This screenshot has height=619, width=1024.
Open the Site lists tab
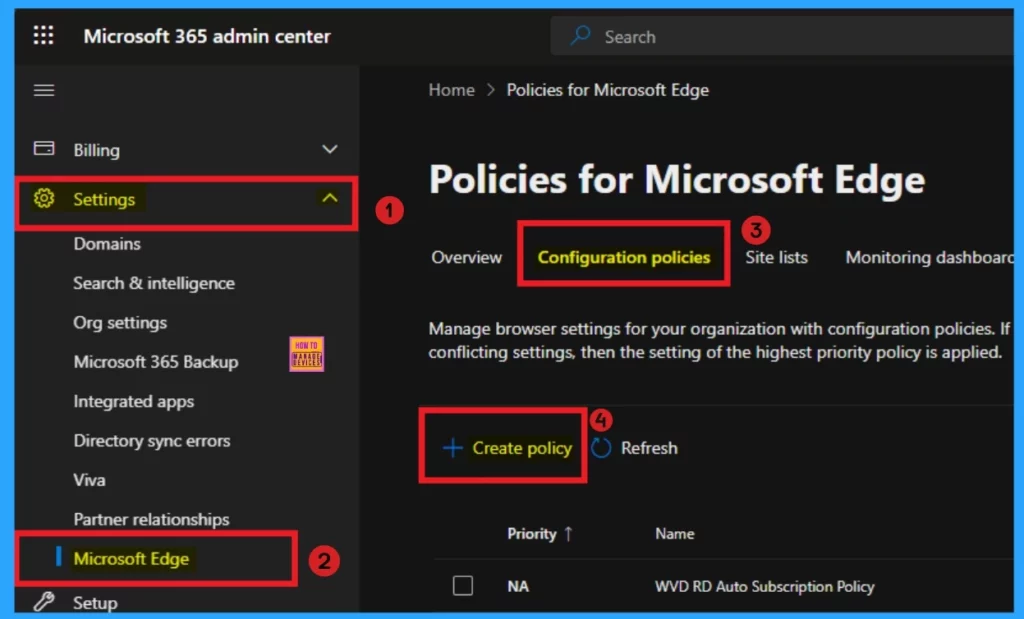776,257
